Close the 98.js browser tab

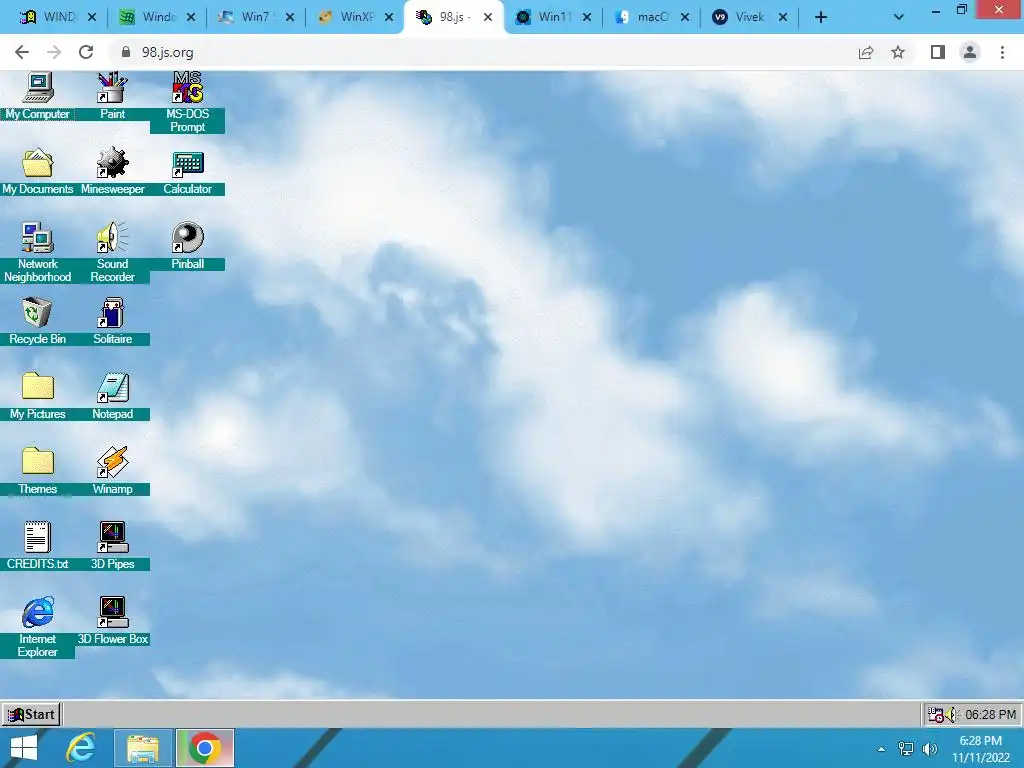tap(488, 17)
